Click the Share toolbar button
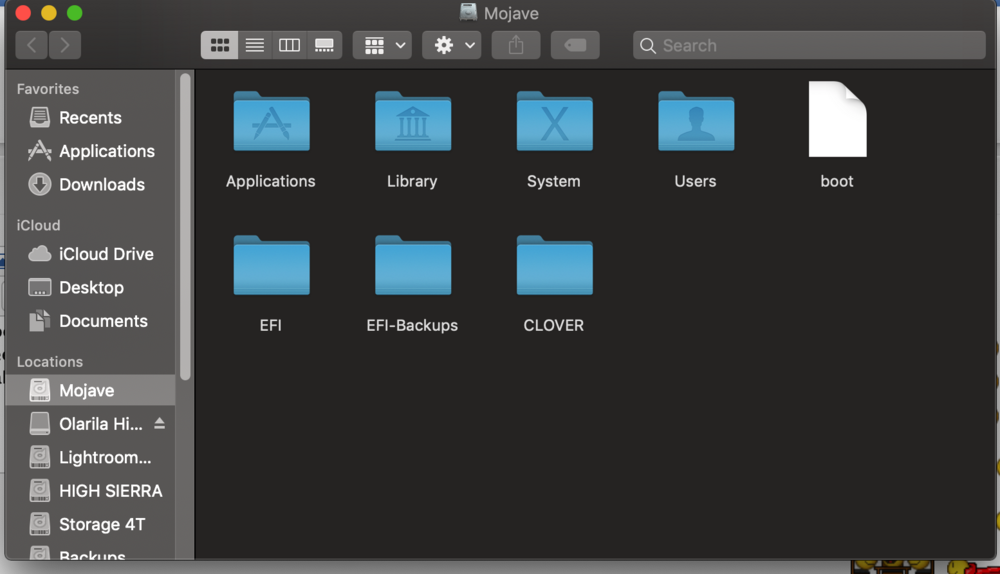 click(516, 45)
